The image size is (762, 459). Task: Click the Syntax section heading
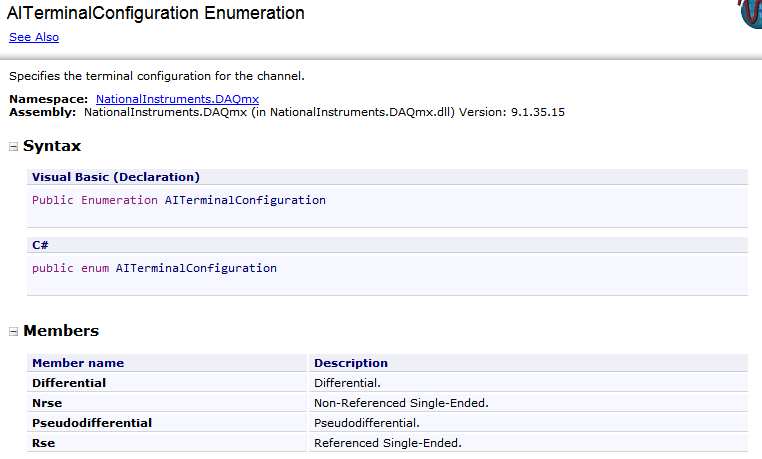tap(52, 146)
